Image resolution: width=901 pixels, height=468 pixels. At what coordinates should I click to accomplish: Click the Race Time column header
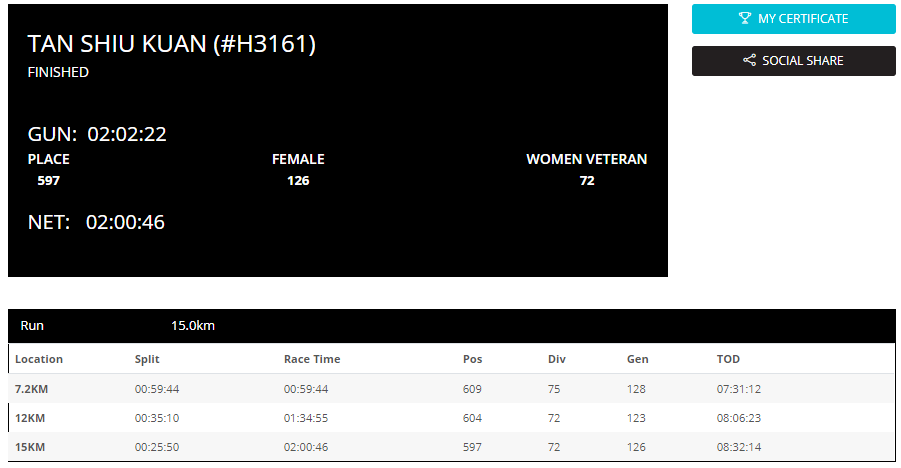[312, 359]
